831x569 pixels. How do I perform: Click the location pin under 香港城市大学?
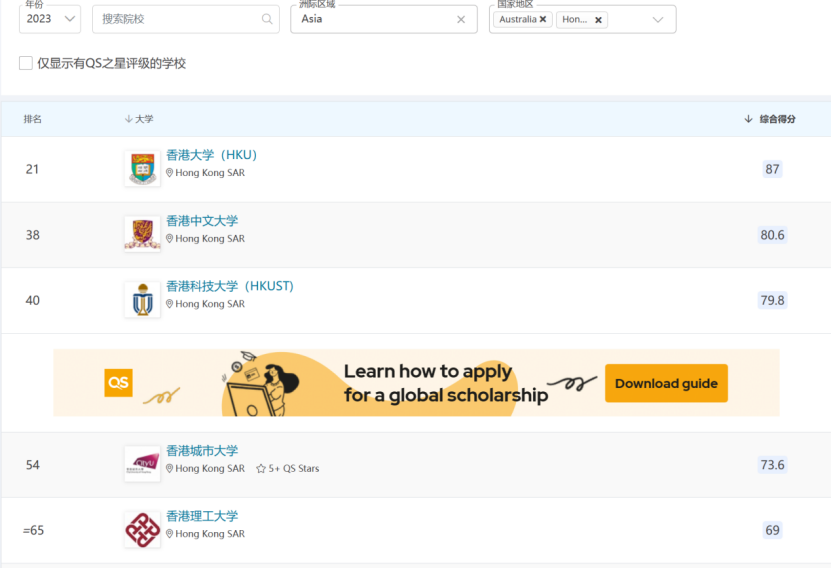[170, 468]
